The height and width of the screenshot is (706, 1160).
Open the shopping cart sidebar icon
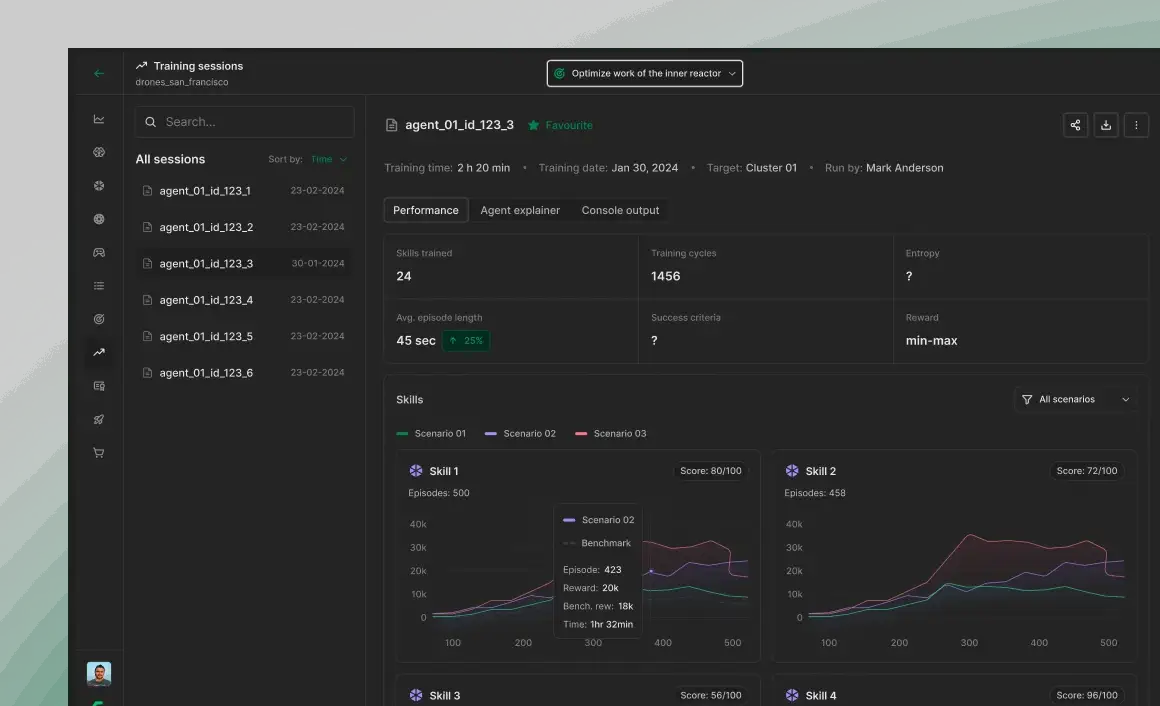point(98,453)
